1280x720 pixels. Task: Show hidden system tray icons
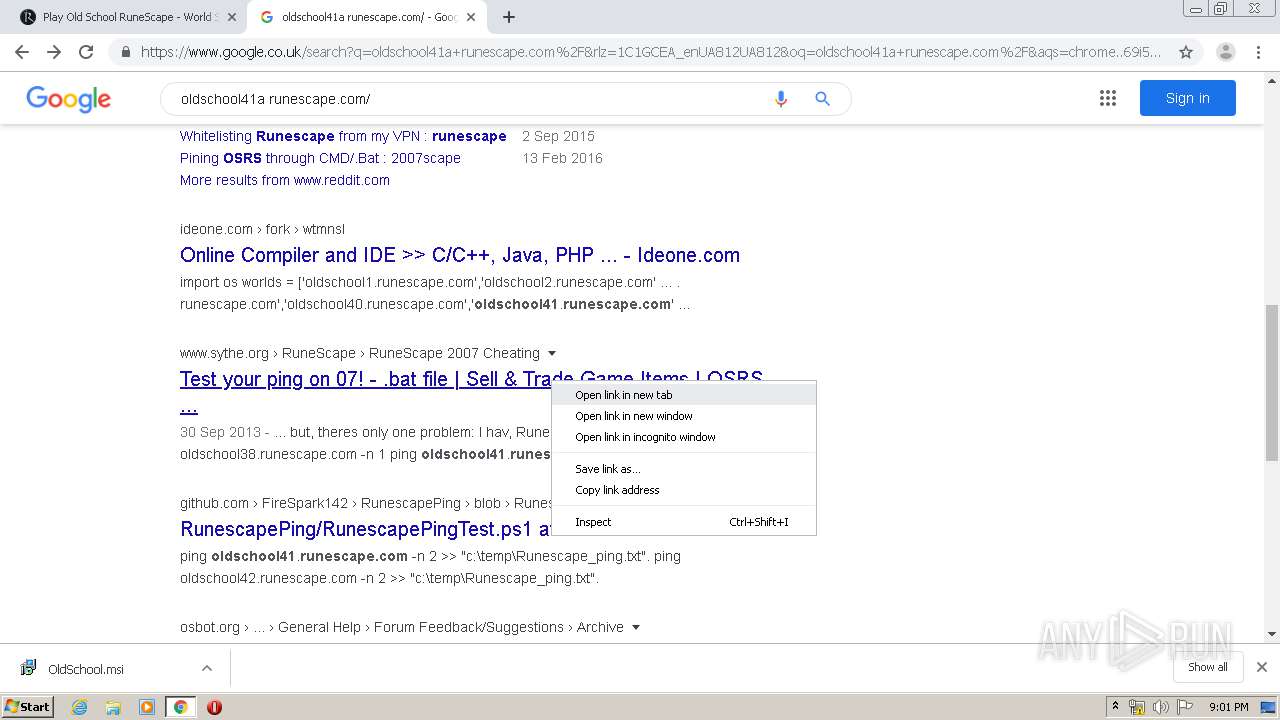(1115, 706)
